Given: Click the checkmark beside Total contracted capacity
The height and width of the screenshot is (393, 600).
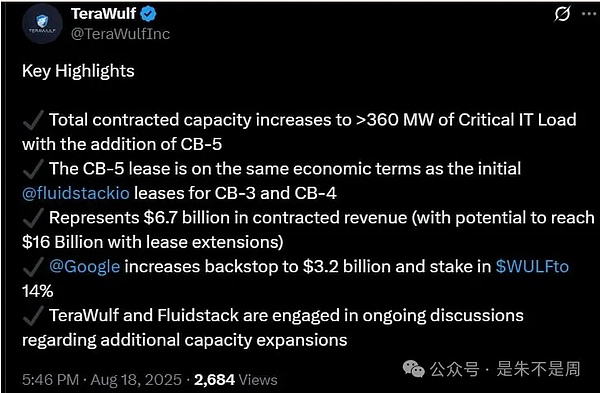Looking at the screenshot, I should [33, 121].
